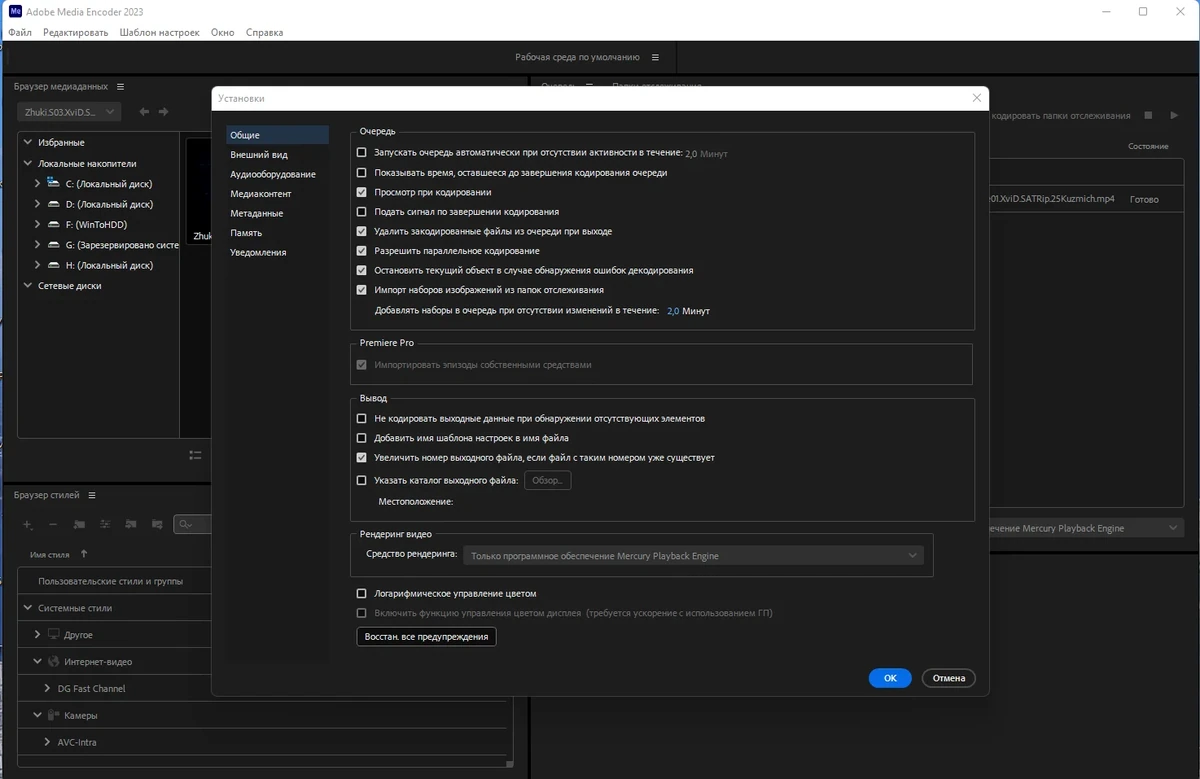Uncheck Разрешить параллельное кодирование

coord(362,251)
